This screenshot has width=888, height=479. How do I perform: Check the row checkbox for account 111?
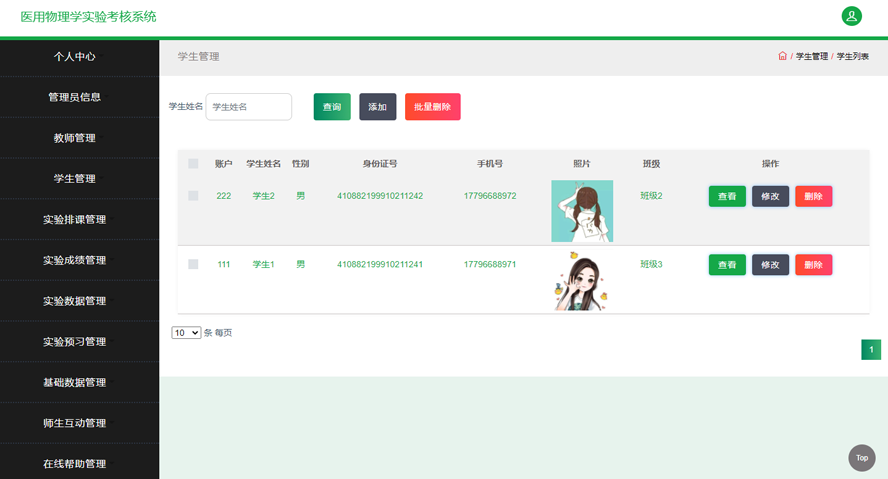coord(193,264)
